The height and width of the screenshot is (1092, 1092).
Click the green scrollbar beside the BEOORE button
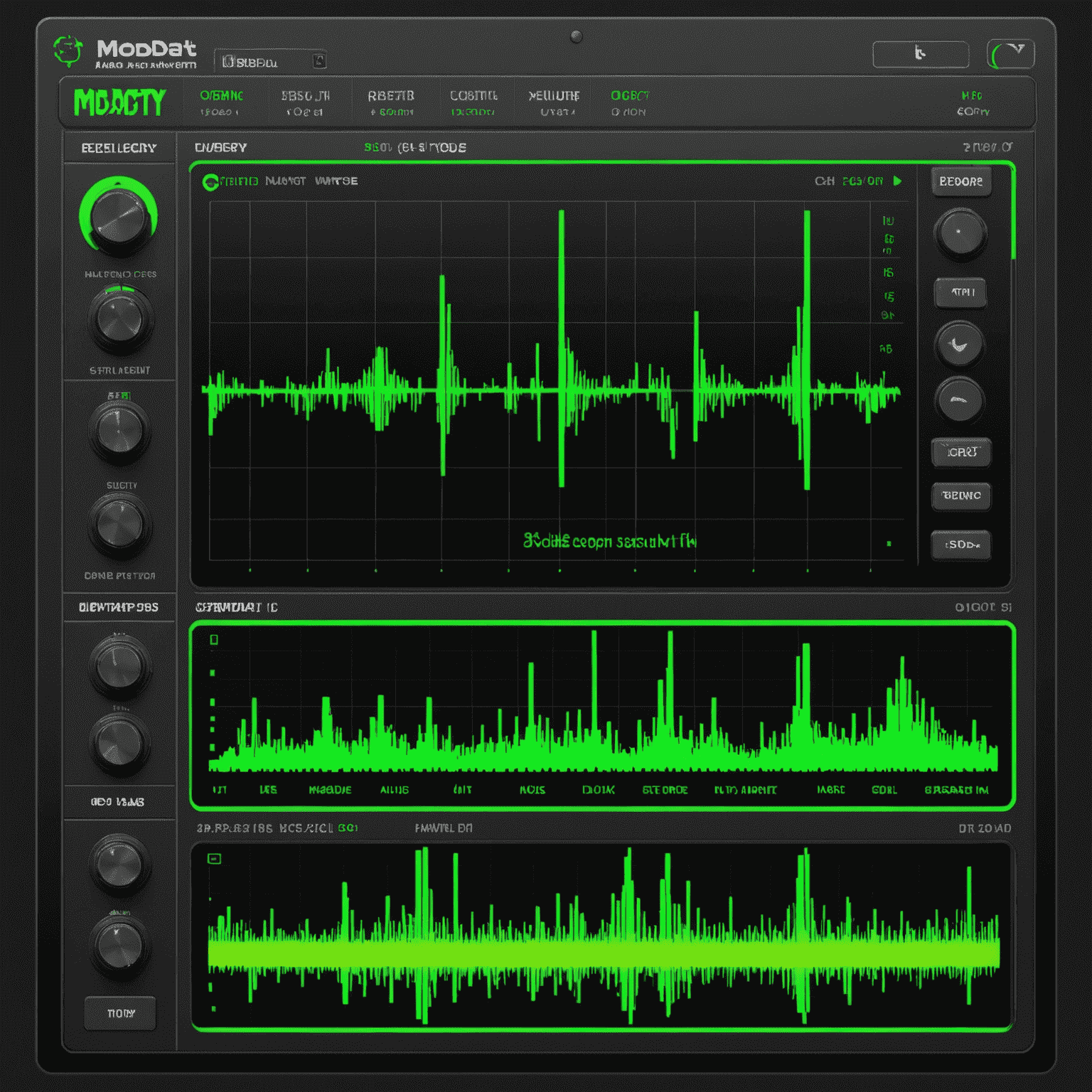[1013, 213]
